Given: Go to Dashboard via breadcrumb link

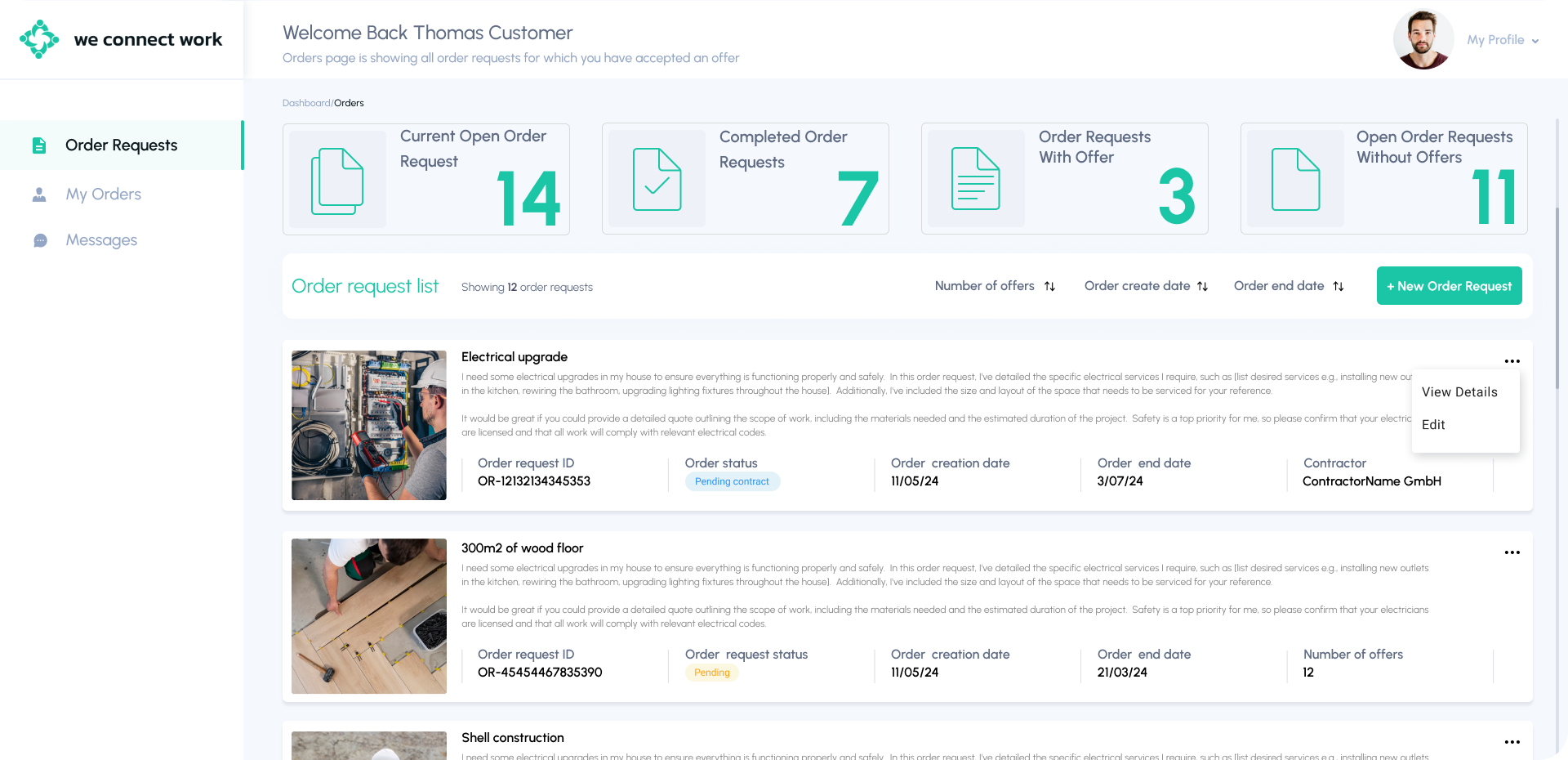Looking at the screenshot, I should point(306,103).
